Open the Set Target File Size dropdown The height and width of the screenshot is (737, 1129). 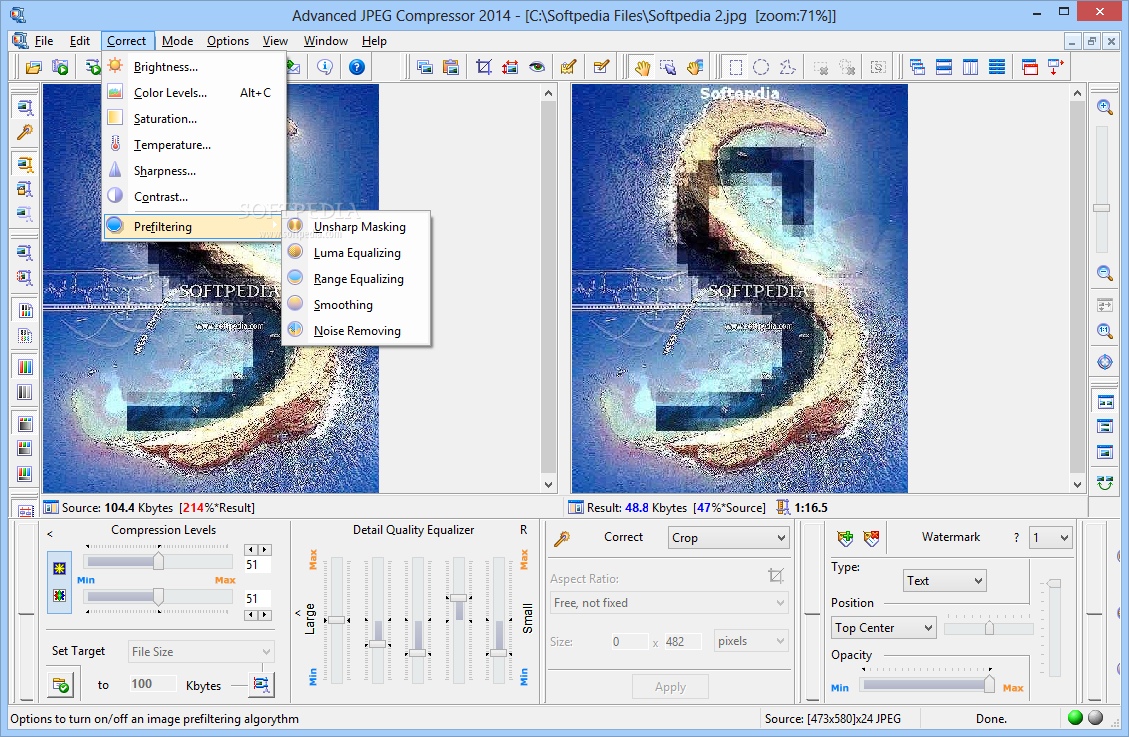pyautogui.click(x=201, y=651)
